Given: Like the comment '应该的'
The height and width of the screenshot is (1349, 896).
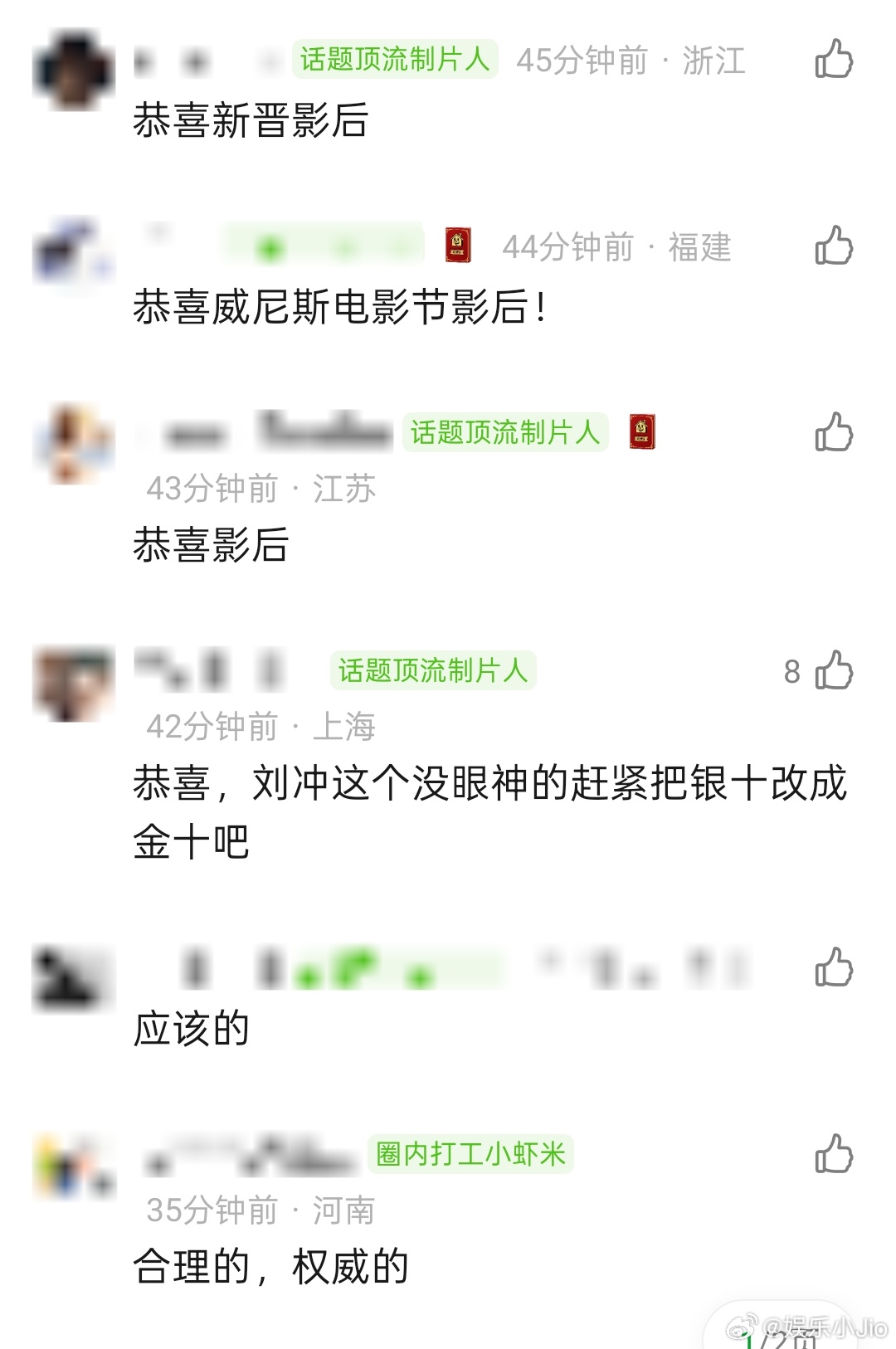Looking at the screenshot, I should [834, 967].
